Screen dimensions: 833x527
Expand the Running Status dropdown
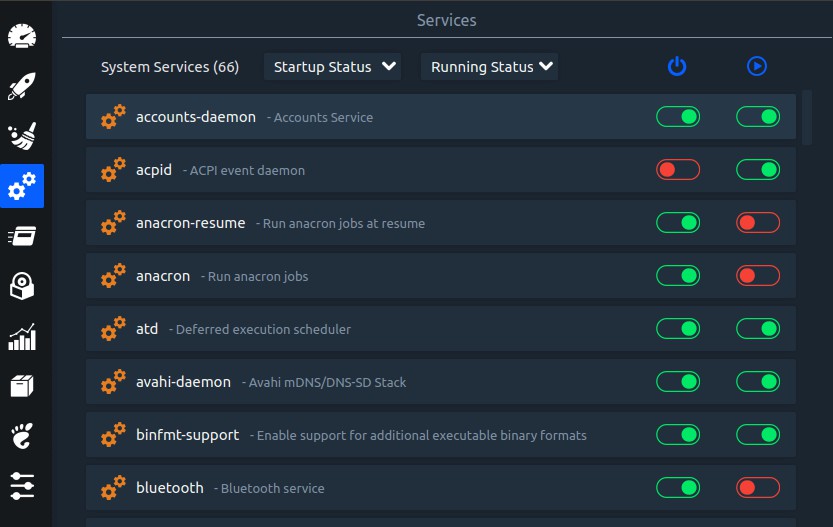pos(489,66)
